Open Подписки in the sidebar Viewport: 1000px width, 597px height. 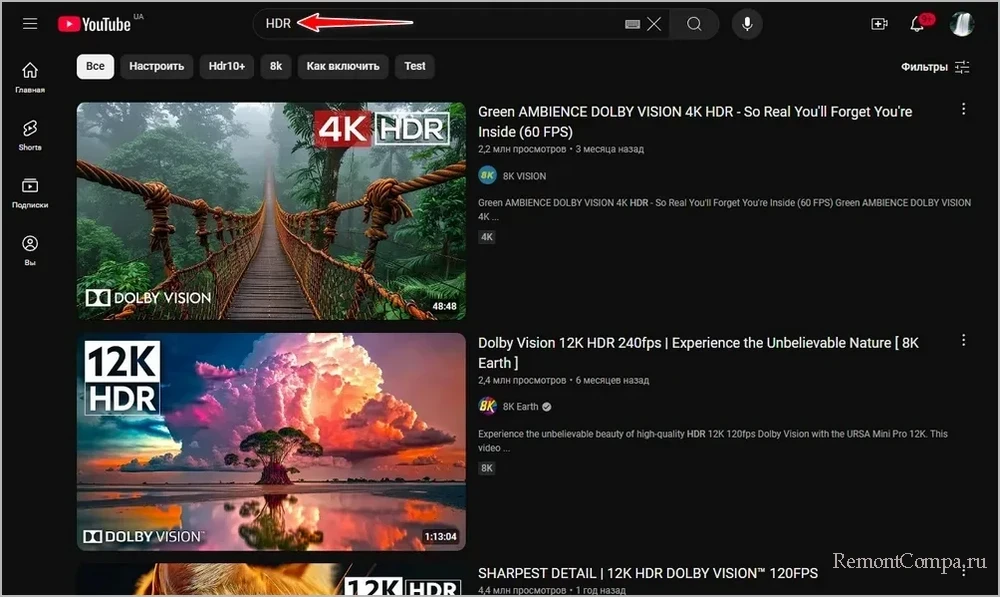30,192
